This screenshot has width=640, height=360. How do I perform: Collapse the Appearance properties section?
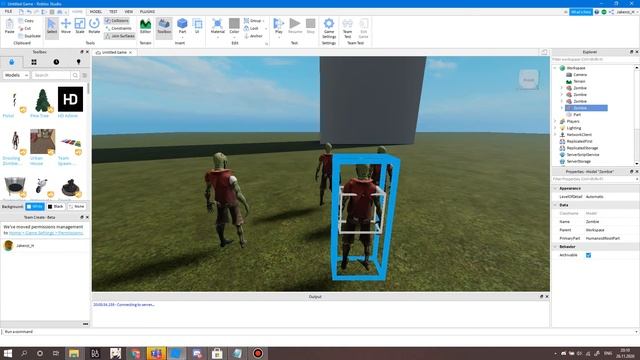click(556, 189)
